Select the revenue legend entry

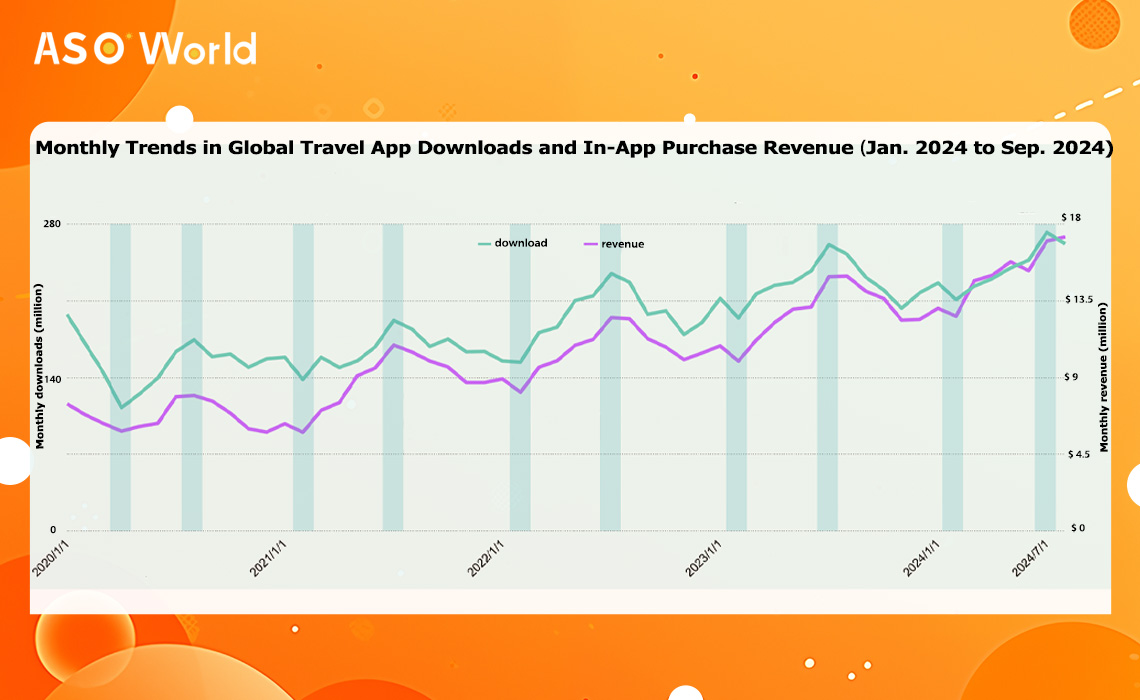pos(614,244)
